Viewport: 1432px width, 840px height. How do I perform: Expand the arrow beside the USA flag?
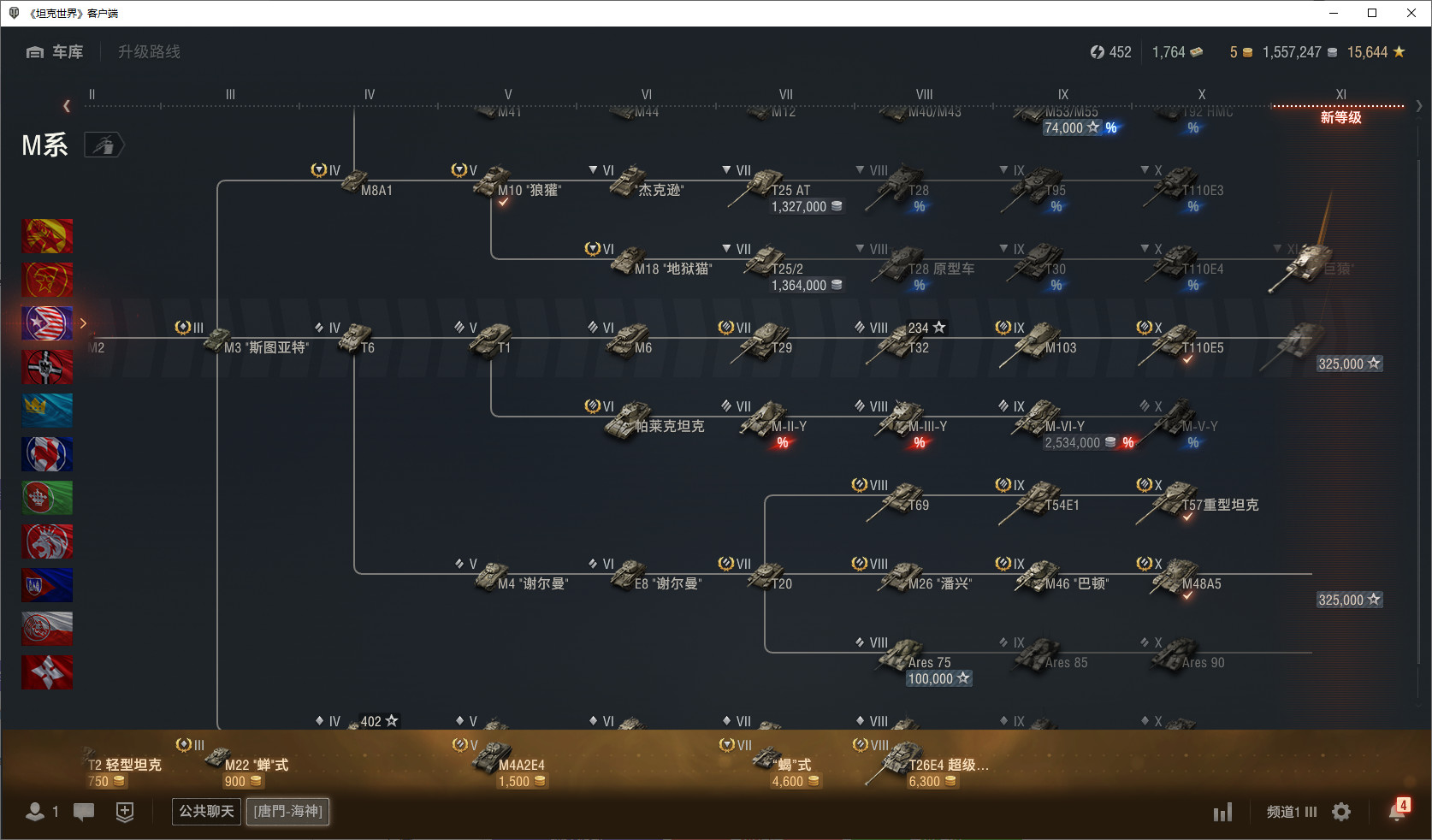point(83,323)
